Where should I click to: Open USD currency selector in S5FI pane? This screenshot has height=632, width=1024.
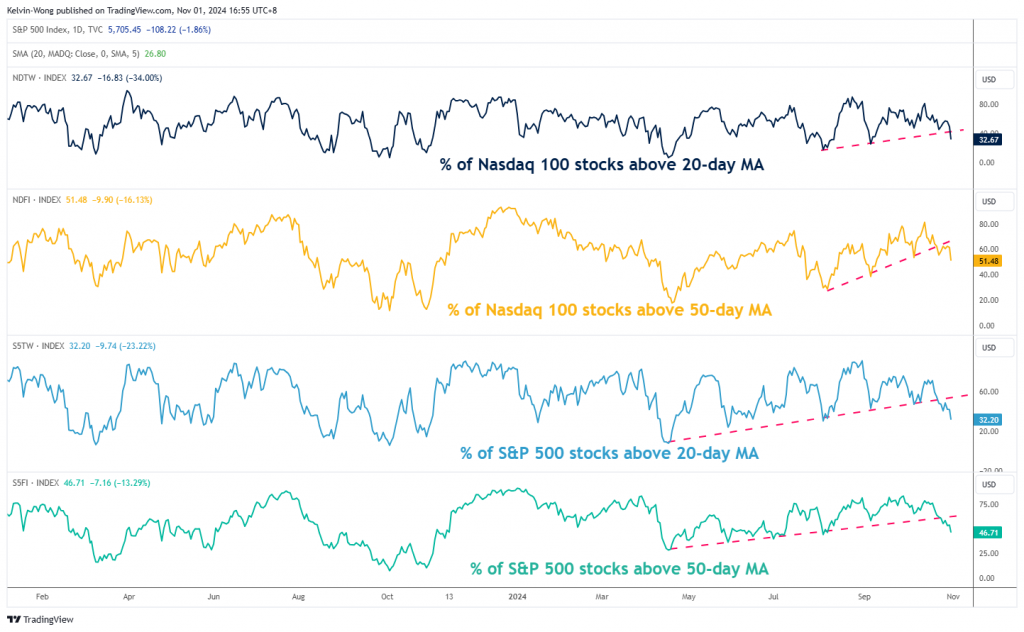(x=989, y=482)
